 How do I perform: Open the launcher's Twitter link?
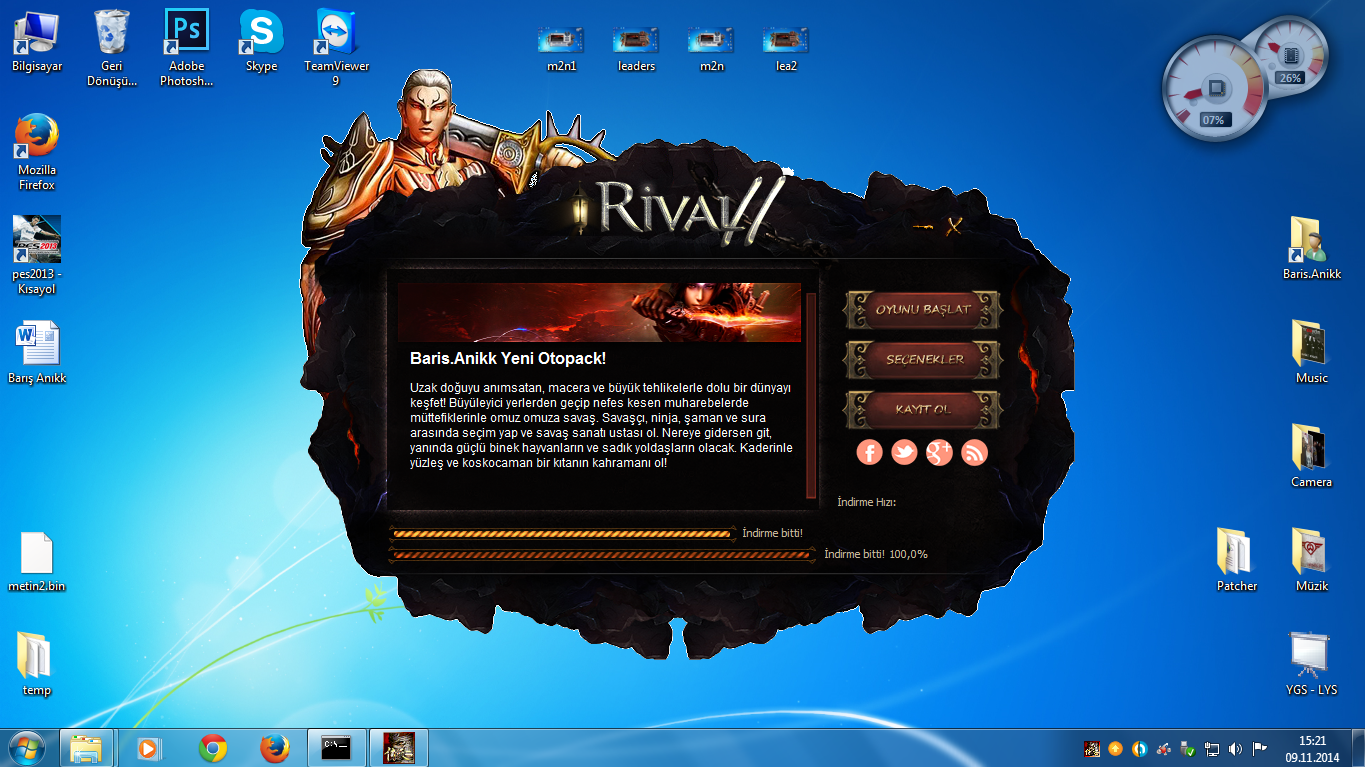904,452
